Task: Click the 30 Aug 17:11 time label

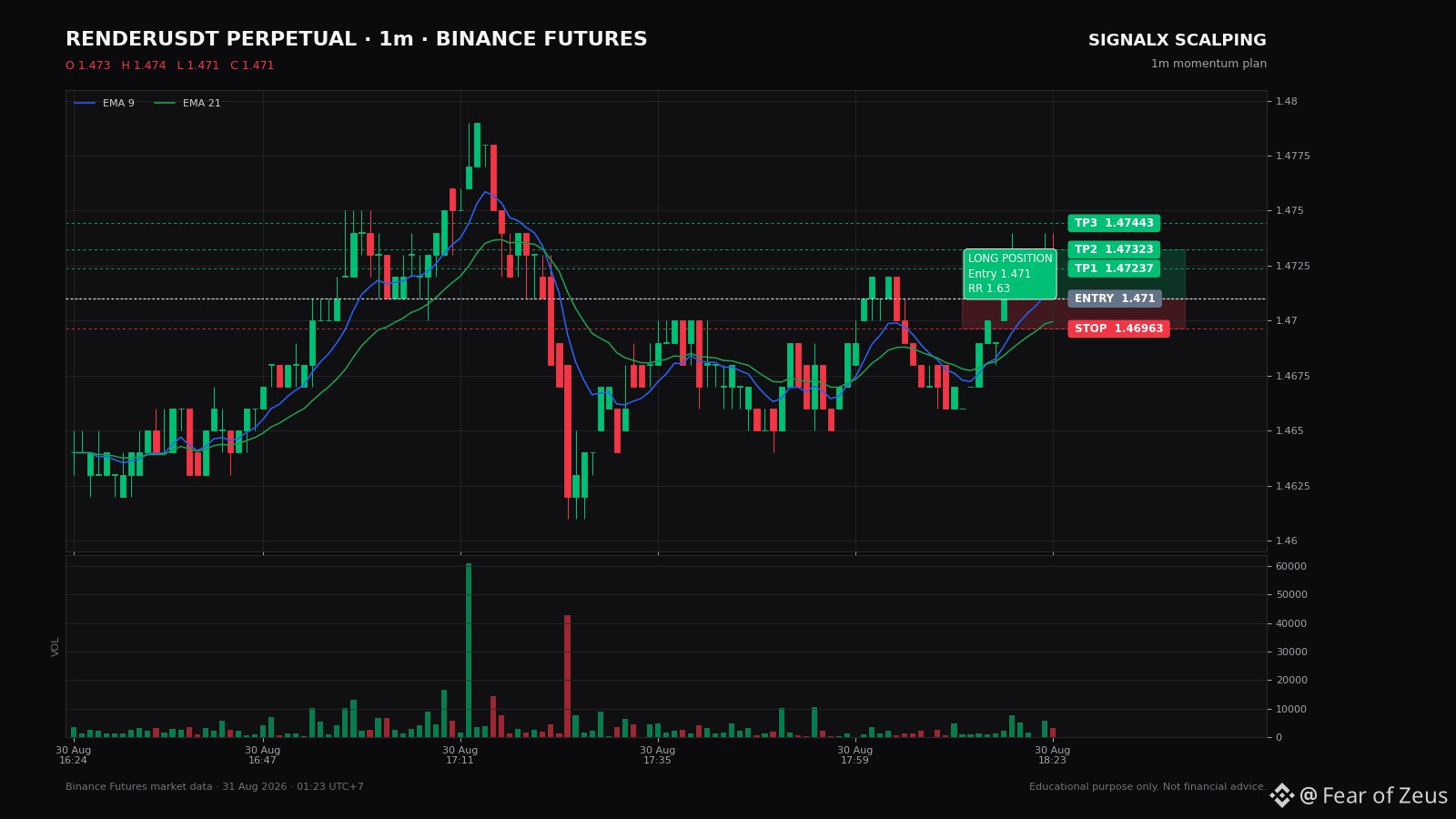Action: pos(460,755)
